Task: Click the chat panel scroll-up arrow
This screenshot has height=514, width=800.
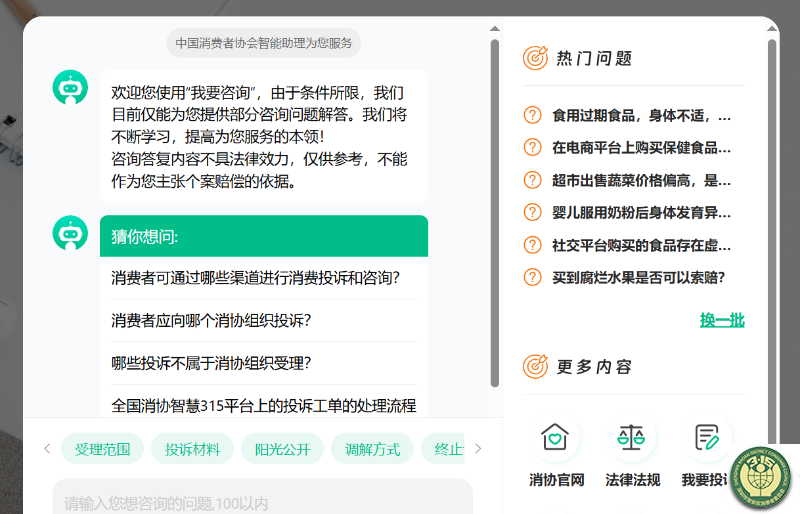Action: pos(494,29)
